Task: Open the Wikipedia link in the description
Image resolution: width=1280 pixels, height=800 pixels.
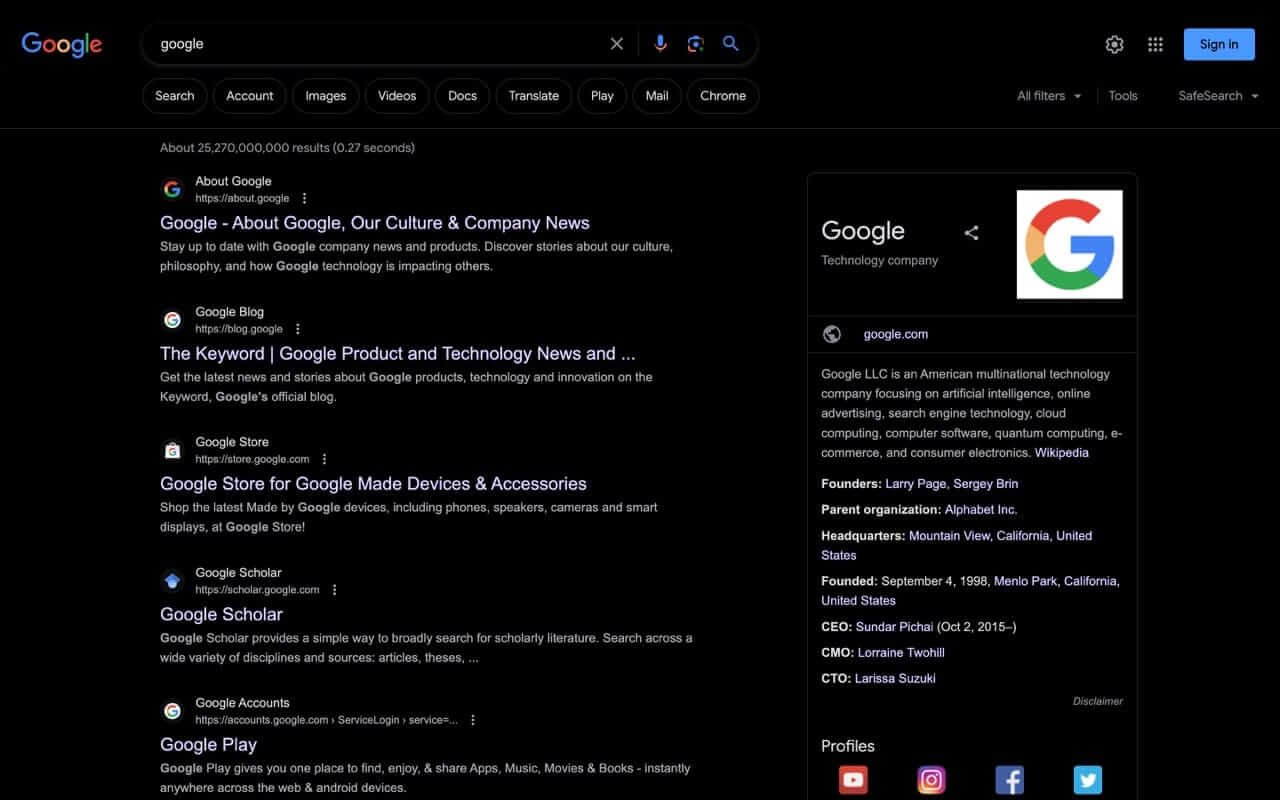Action: [x=1062, y=453]
